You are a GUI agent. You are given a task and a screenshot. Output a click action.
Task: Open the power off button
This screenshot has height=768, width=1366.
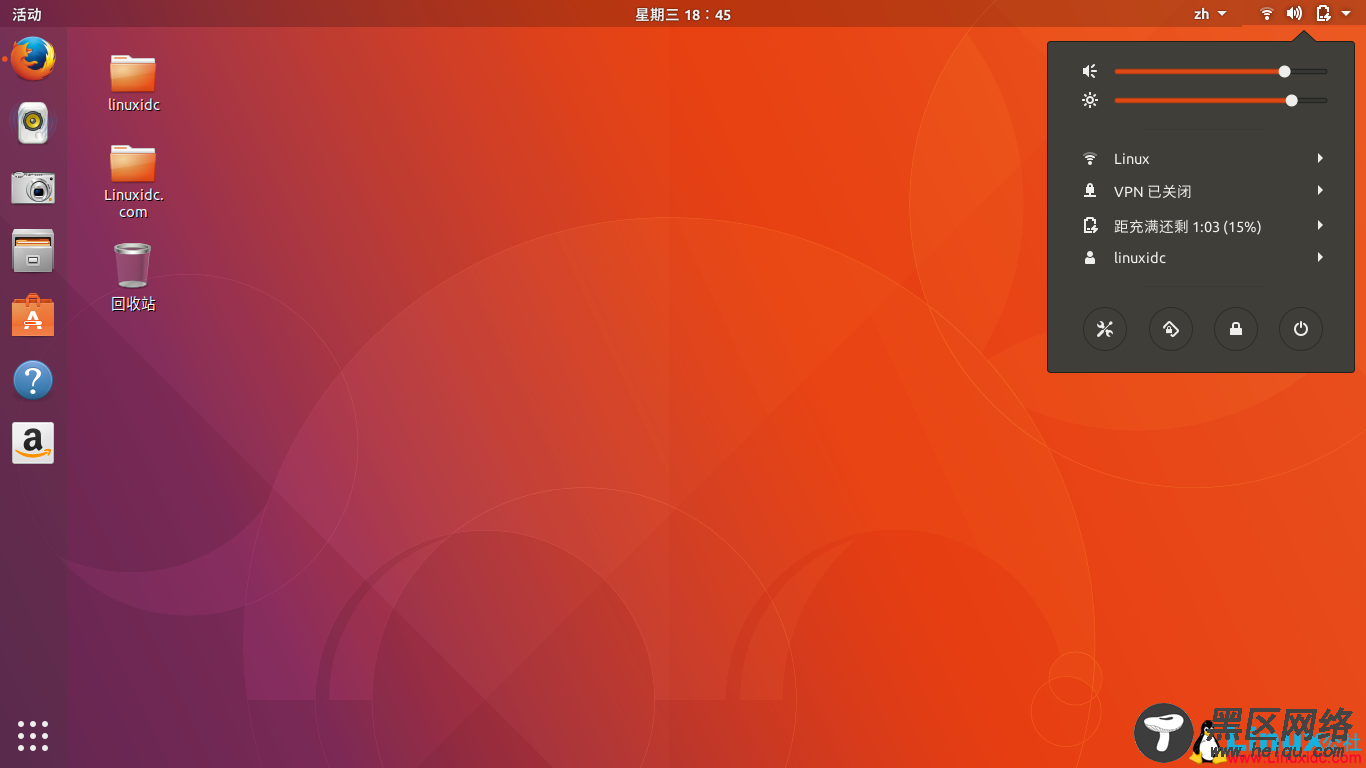click(x=1301, y=329)
